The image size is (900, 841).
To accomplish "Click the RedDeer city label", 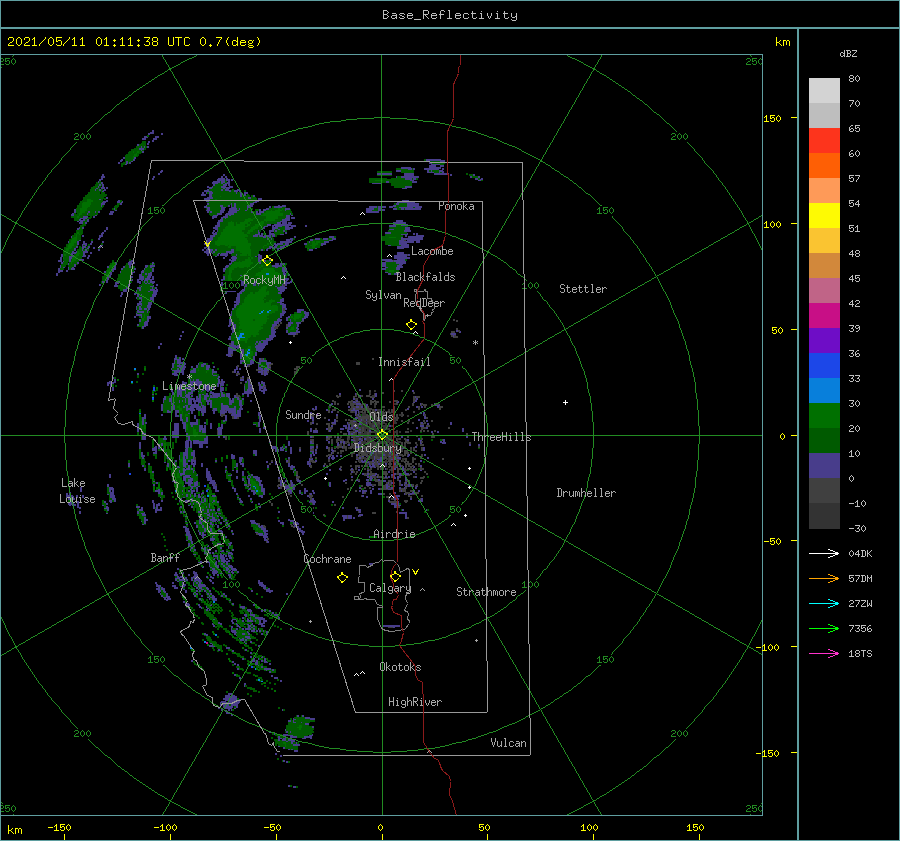I will [x=424, y=303].
